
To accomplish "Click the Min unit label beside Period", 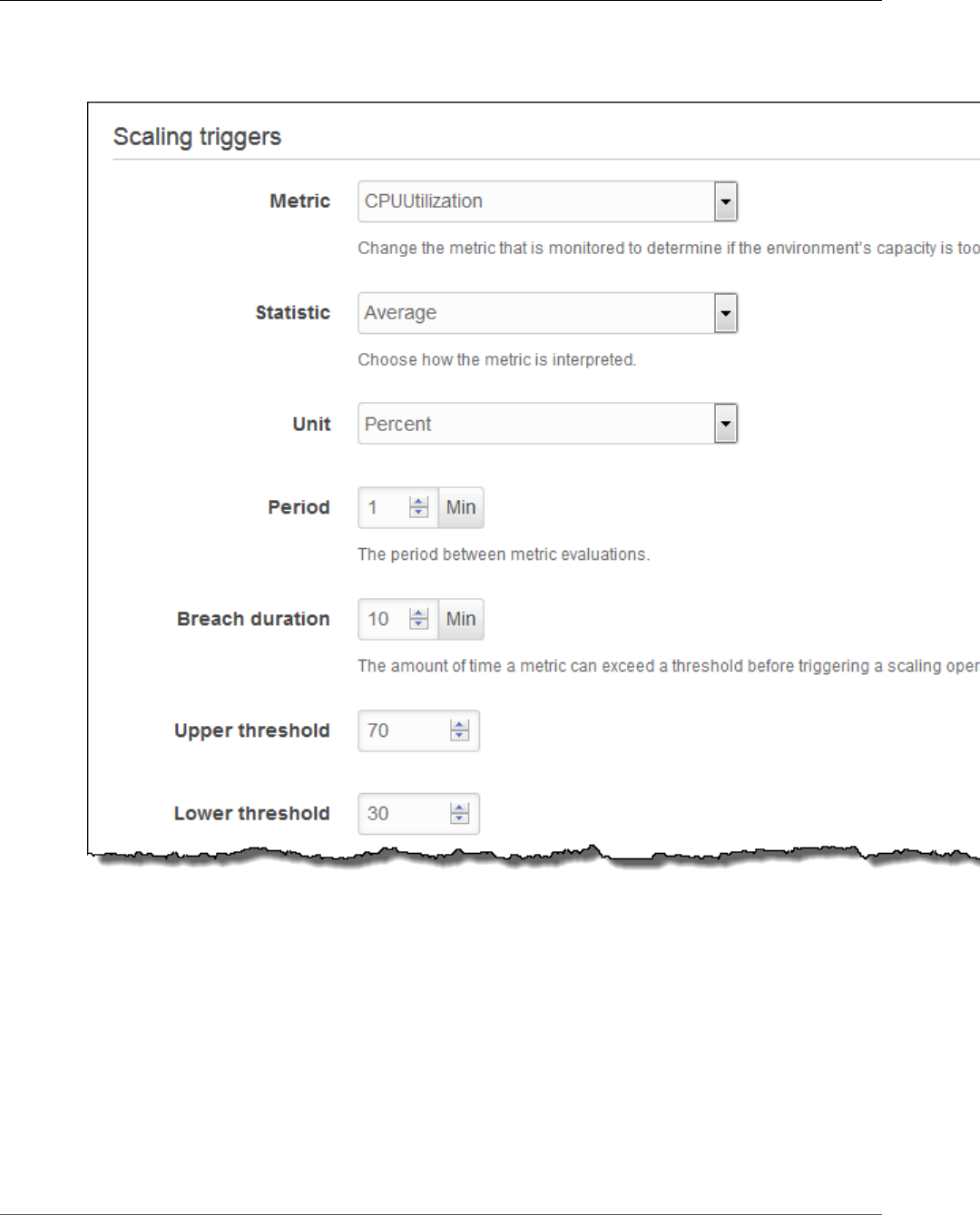I will click(x=461, y=507).
